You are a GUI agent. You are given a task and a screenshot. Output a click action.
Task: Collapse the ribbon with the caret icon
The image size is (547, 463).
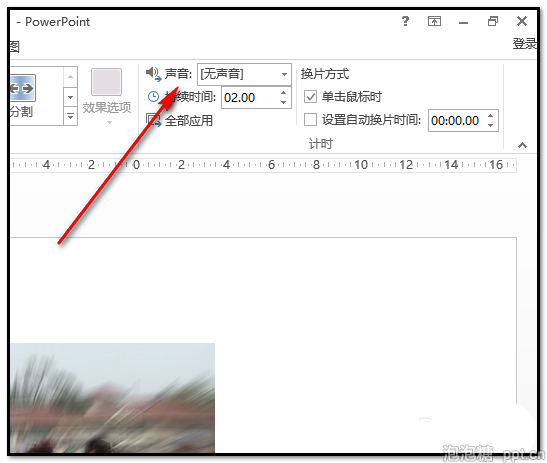click(522, 145)
